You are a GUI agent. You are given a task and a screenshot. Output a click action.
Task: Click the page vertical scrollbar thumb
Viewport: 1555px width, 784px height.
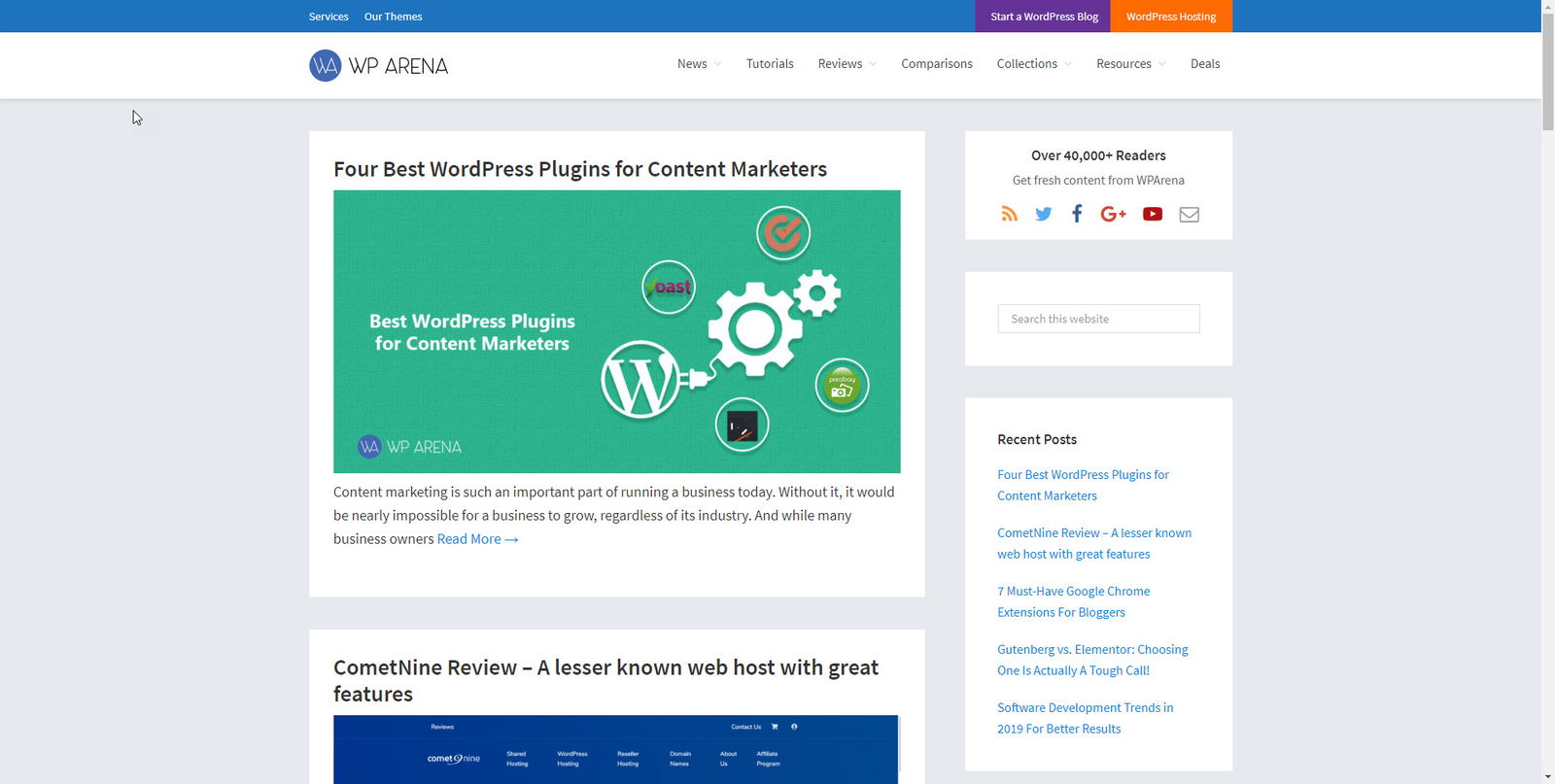pyautogui.click(x=1548, y=72)
